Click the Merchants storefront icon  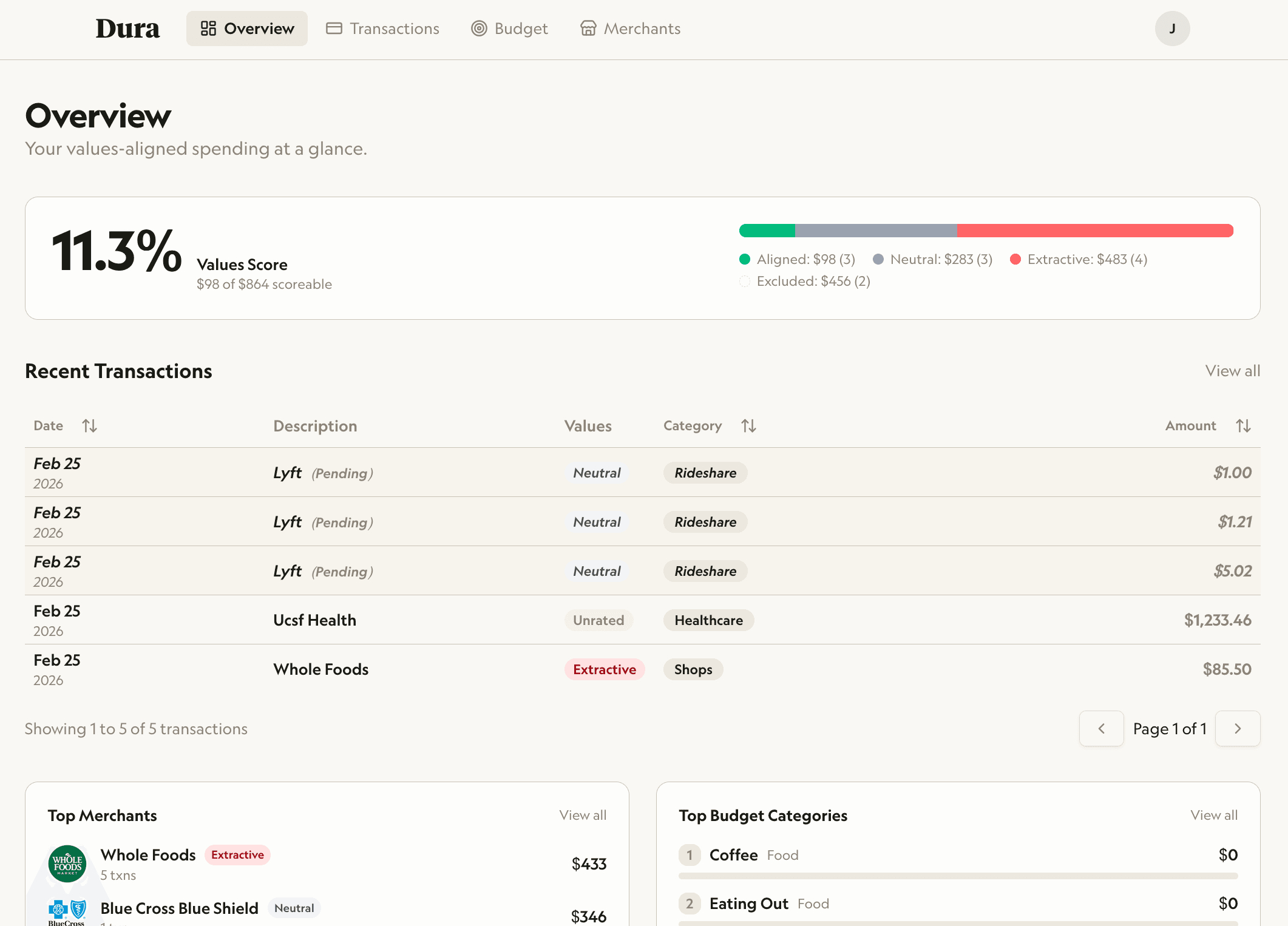coord(588,28)
